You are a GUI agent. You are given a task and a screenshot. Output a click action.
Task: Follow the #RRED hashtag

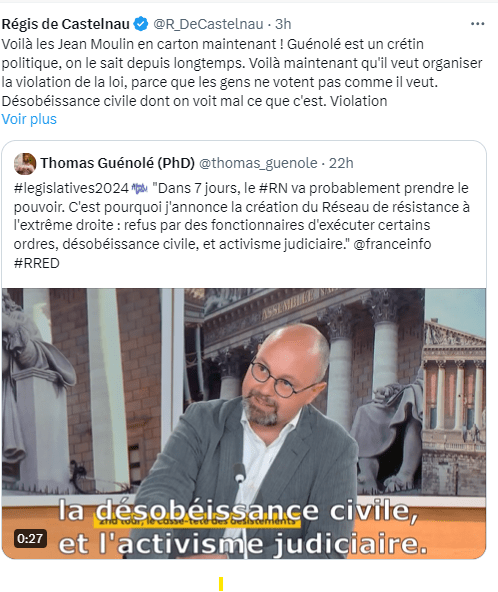pos(37,263)
